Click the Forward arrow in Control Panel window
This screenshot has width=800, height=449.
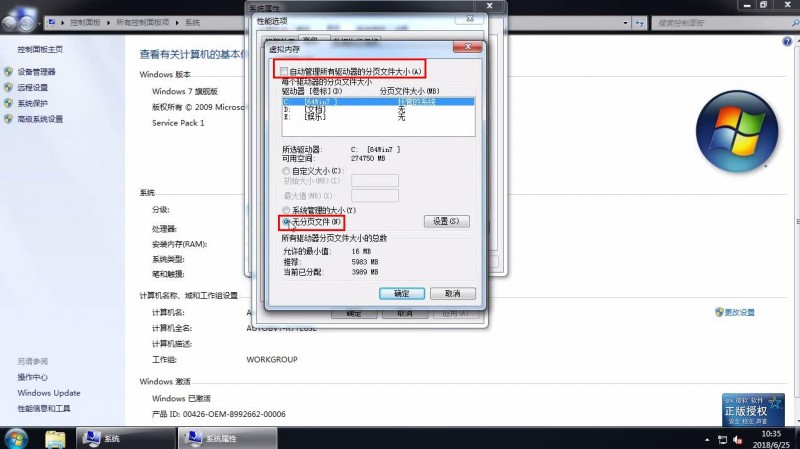click(x=27, y=23)
